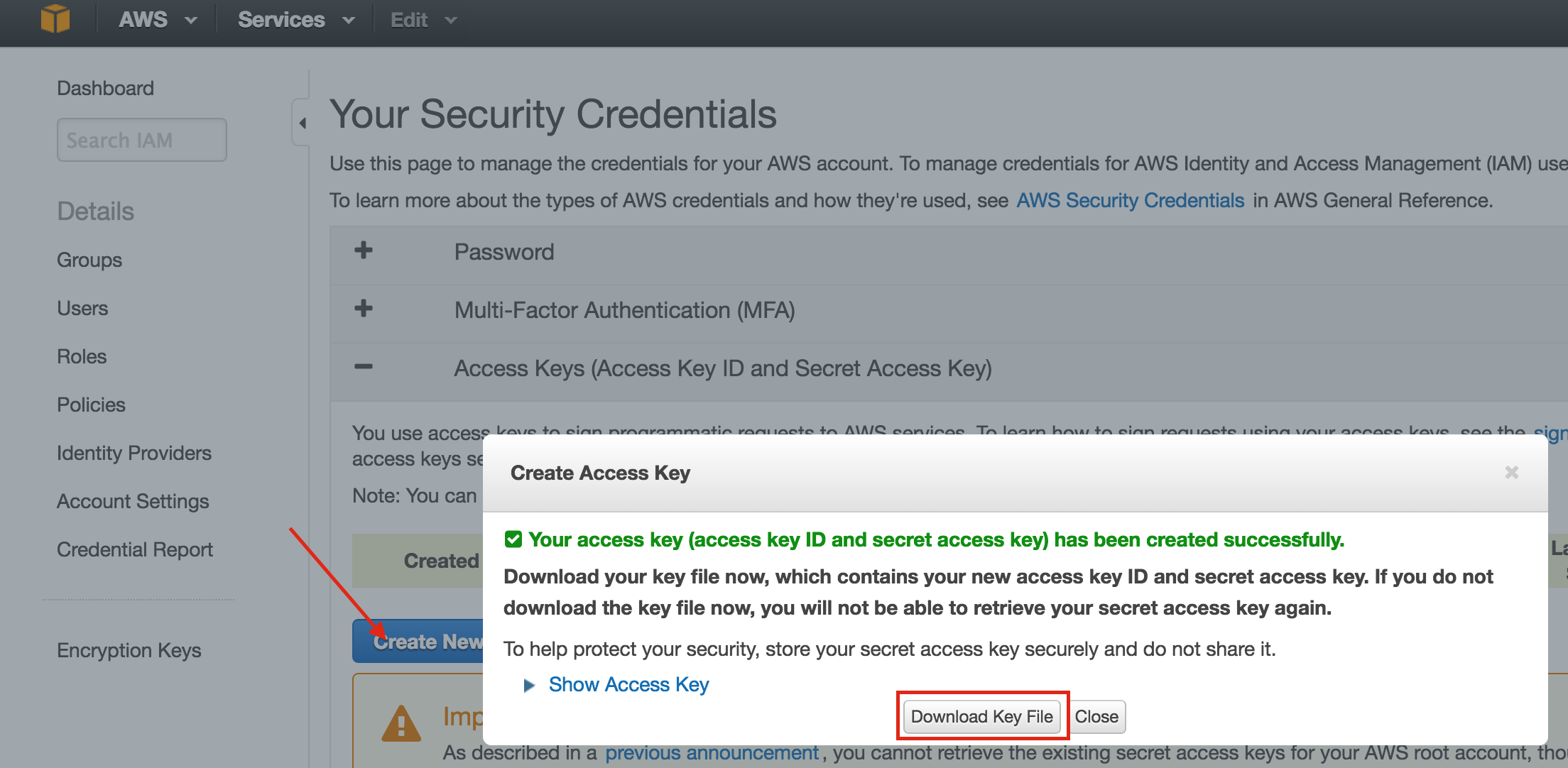Expand Multi-Factor Authentication section plus icon
The height and width of the screenshot is (768, 1568).
pyautogui.click(x=364, y=308)
